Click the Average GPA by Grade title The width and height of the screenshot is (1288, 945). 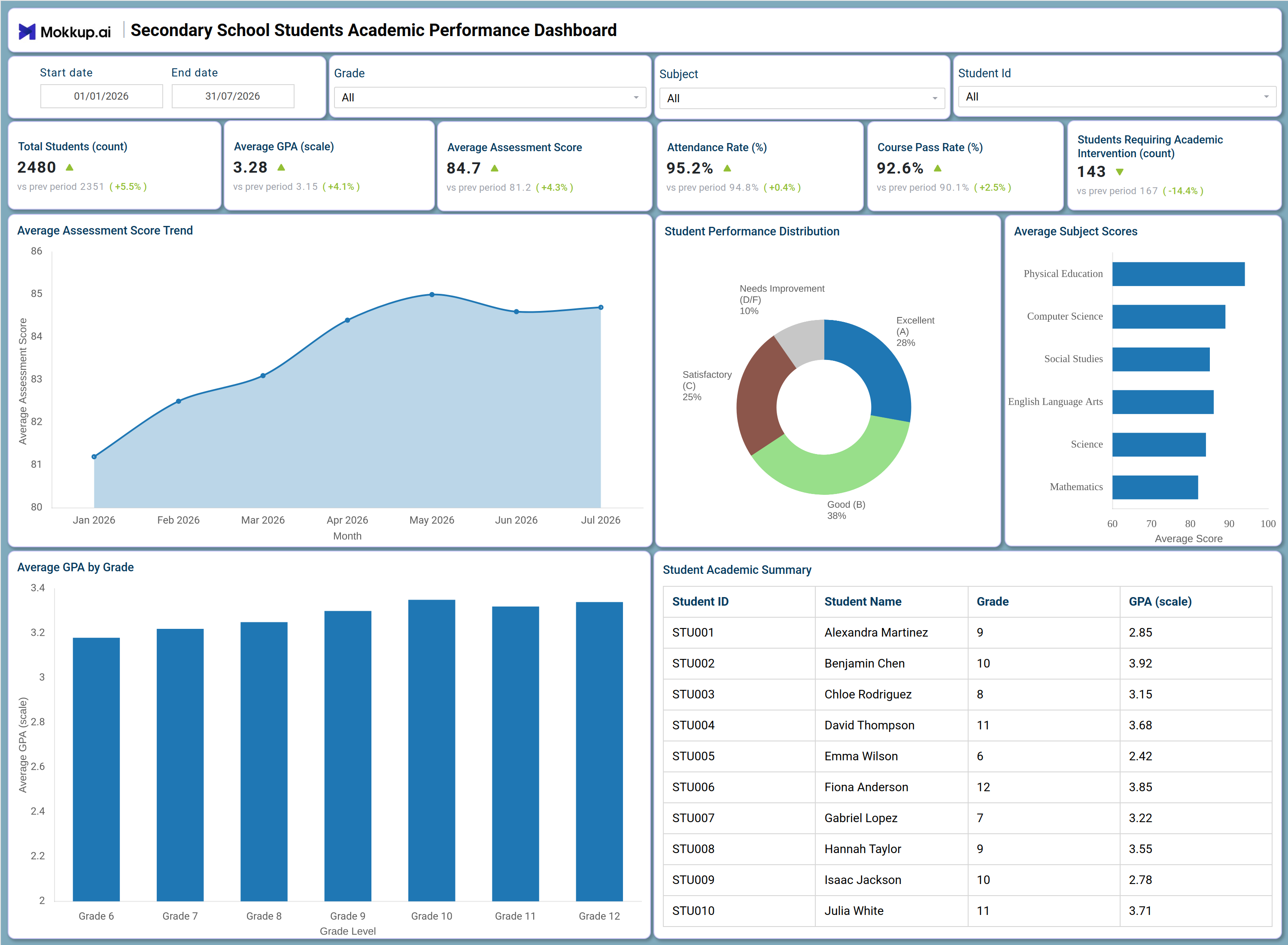click(x=76, y=567)
